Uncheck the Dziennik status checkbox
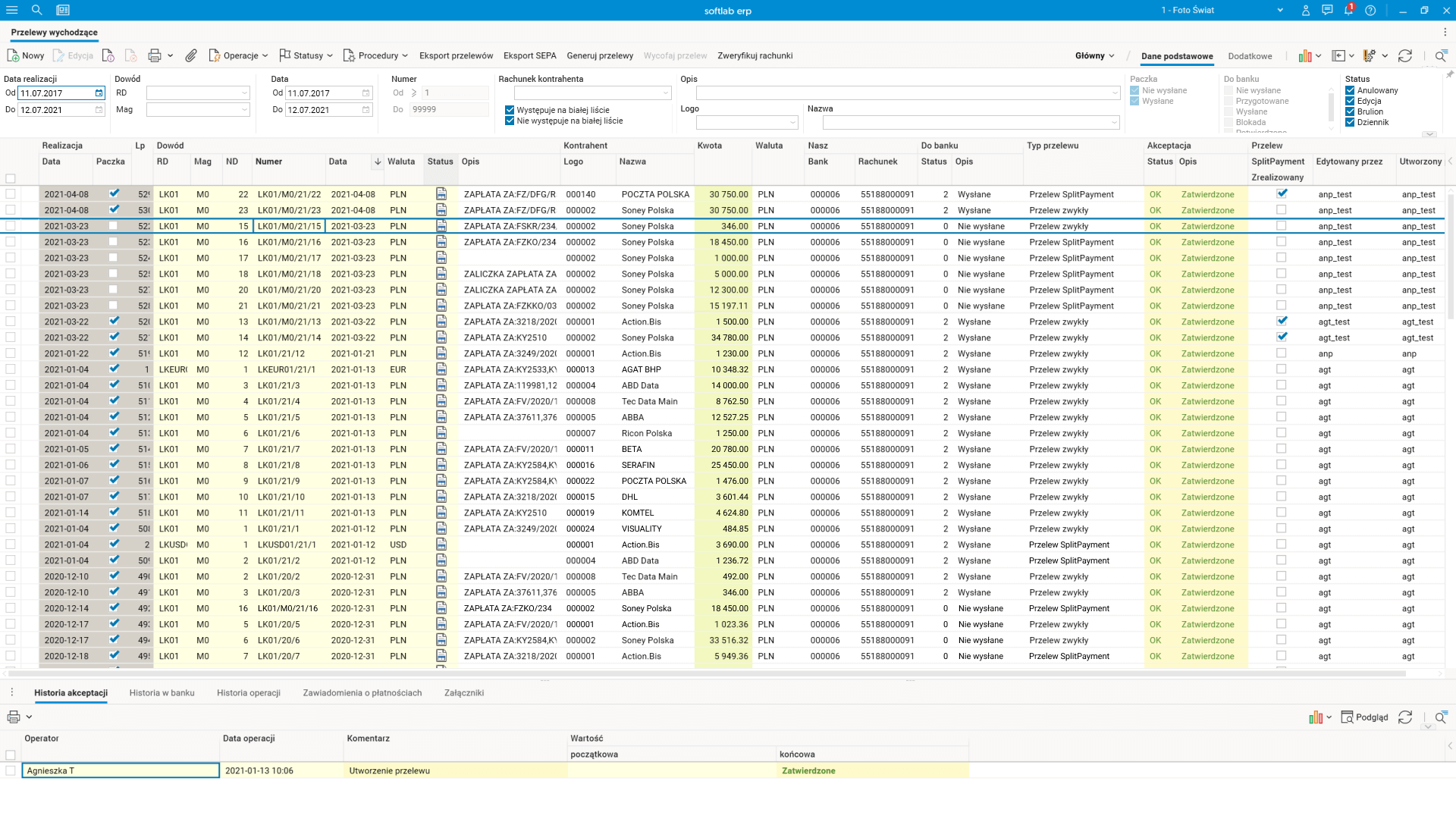The image size is (1456, 819). pyautogui.click(x=1350, y=122)
